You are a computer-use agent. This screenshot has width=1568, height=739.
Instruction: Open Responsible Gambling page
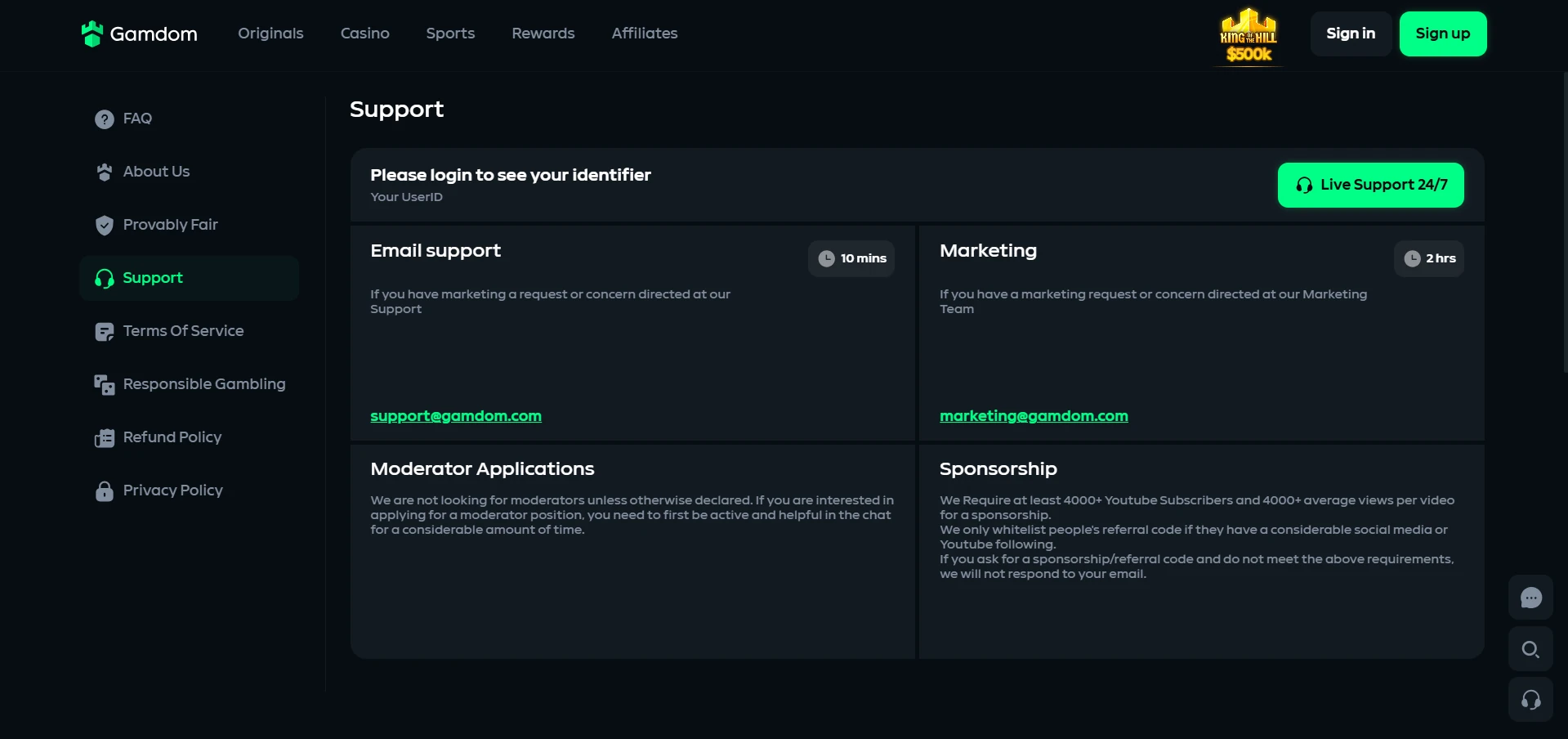(x=190, y=385)
